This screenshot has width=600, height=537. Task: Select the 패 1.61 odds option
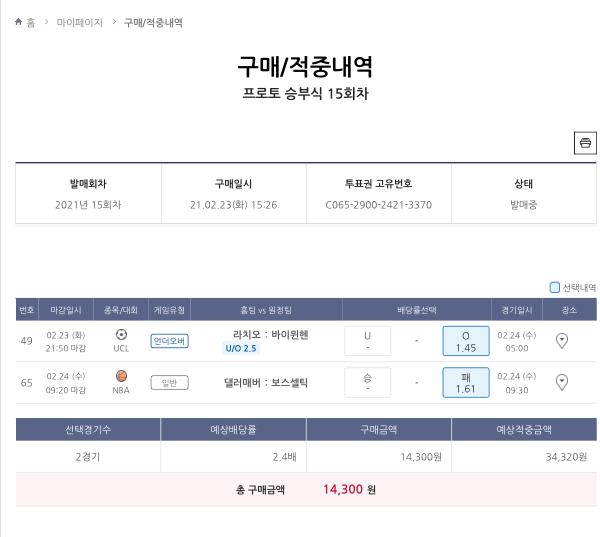[465, 382]
